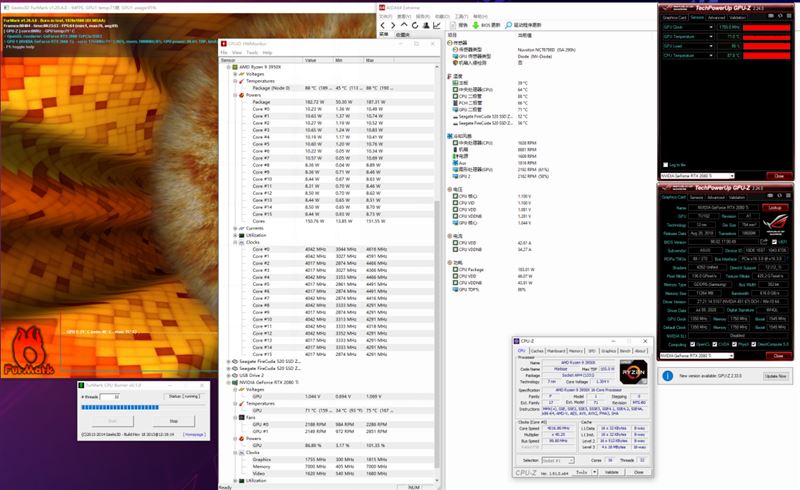Click the blue info icon in update notice
Screen dimensions: 800x490
click(x=667, y=376)
